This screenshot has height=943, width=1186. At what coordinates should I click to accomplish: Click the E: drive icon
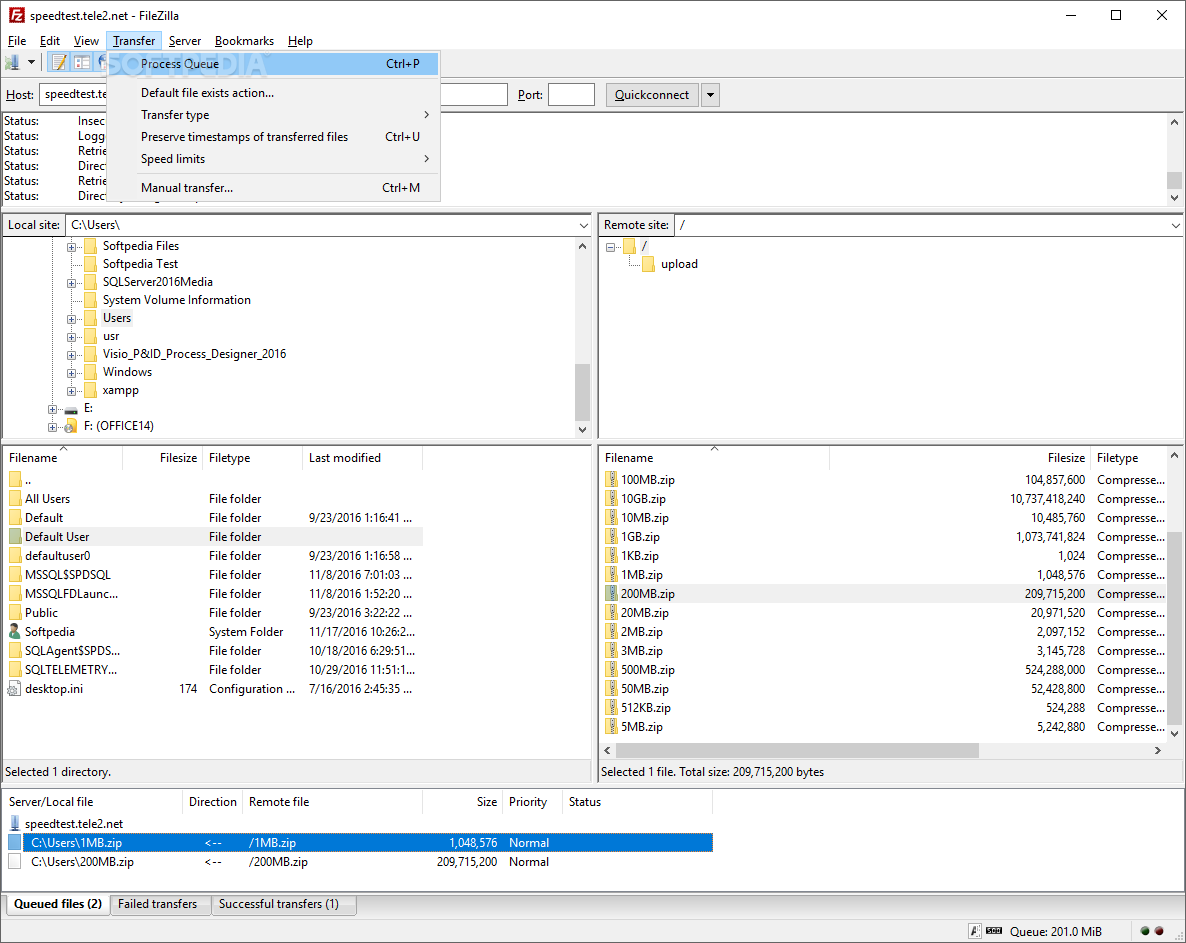[71, 408]
